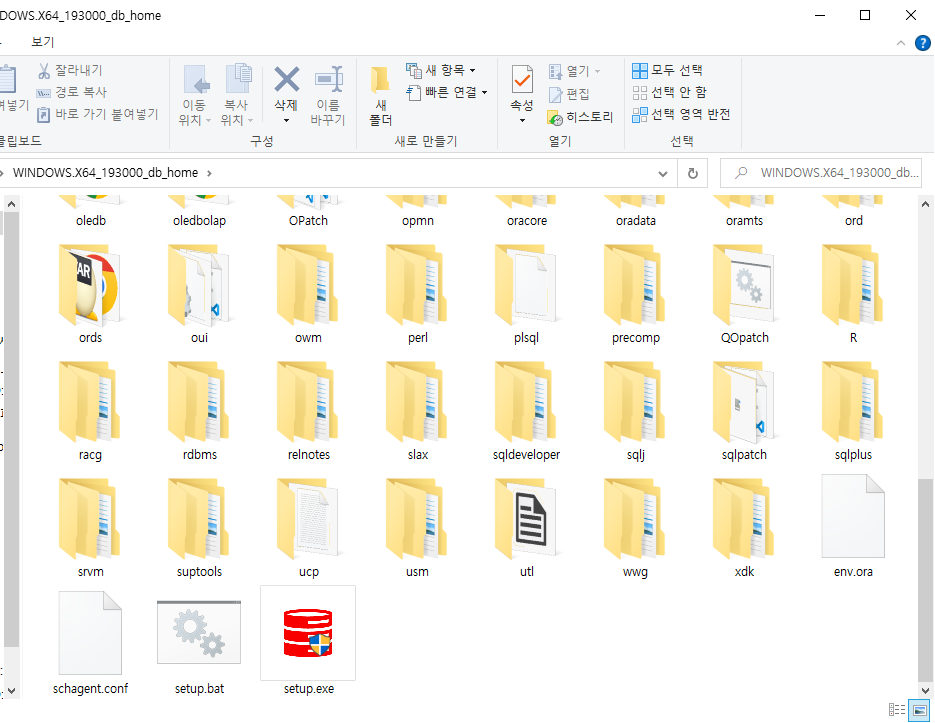Click Select none (선택 안 함)

click(x=670, y=92)
